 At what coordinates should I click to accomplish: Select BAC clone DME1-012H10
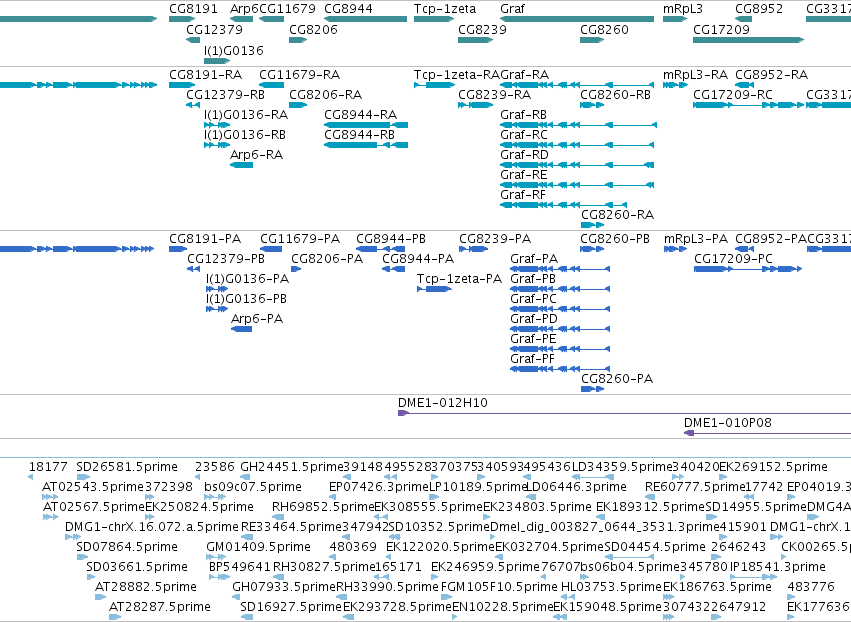(x=624, y=414)
